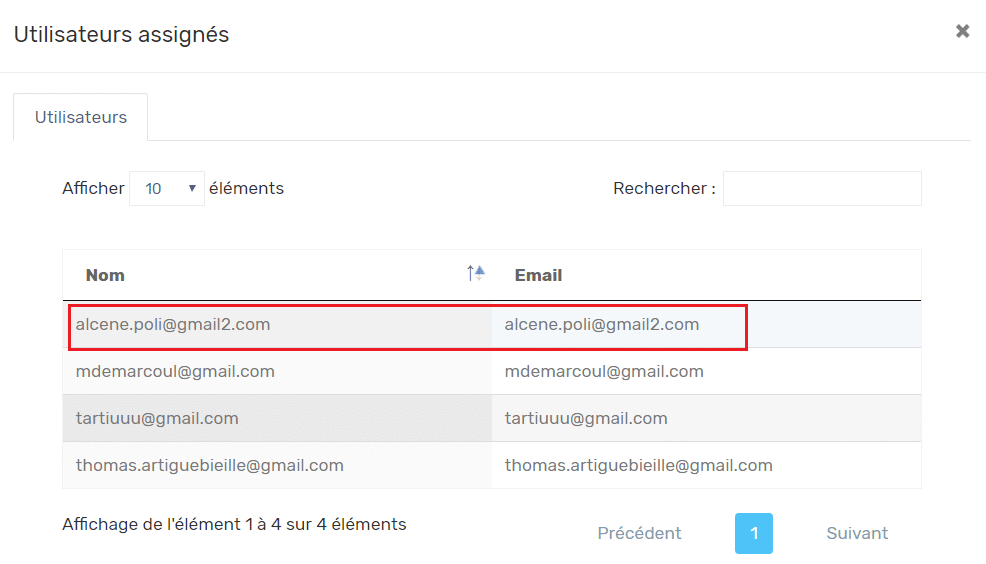Go to the Précédent page
Screen dimensions: 986x564
point(639,533)
